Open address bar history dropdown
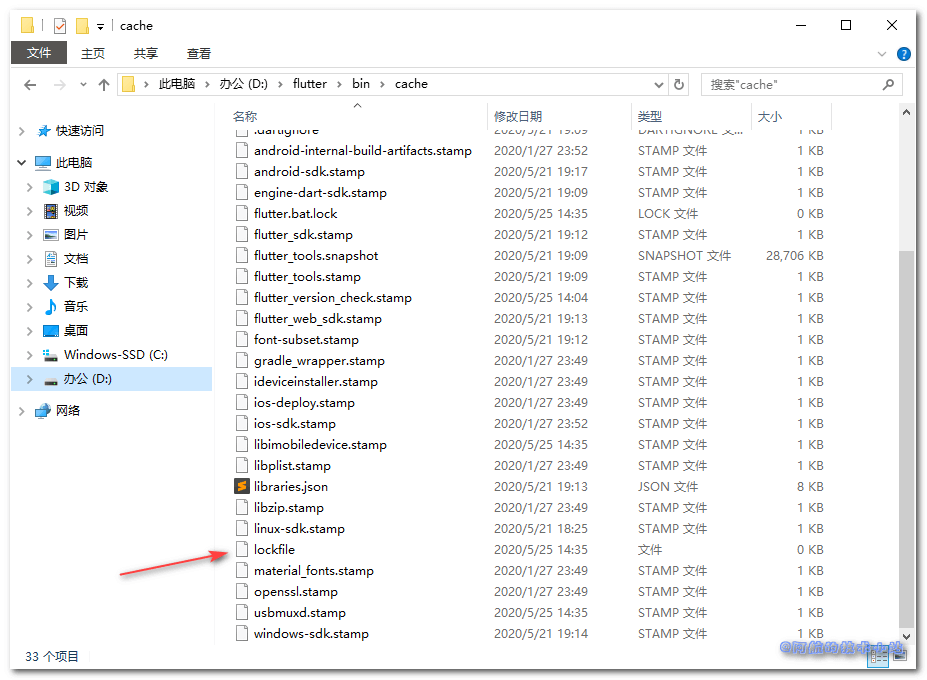 (659, 85)
